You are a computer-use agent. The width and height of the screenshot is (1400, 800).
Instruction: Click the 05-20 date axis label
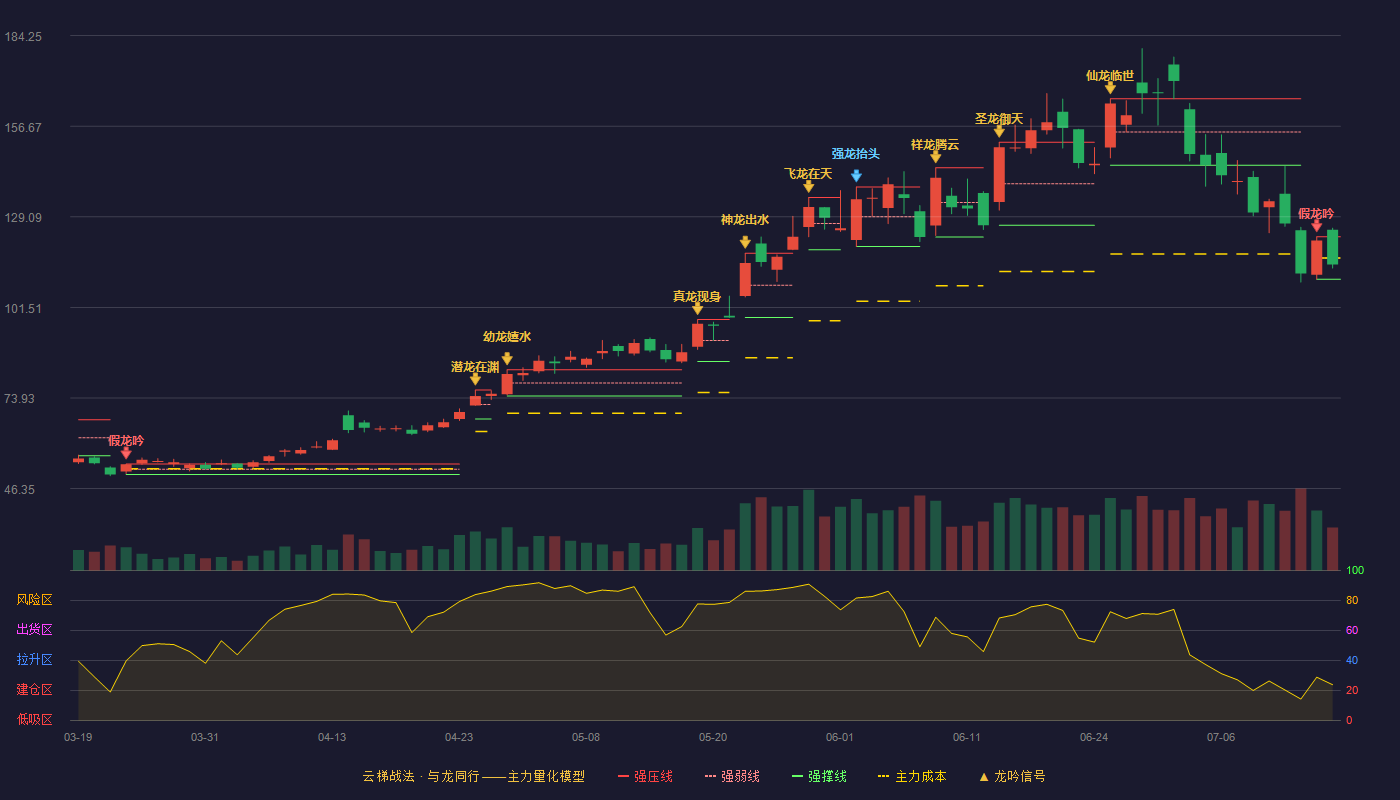pos(713,737)
